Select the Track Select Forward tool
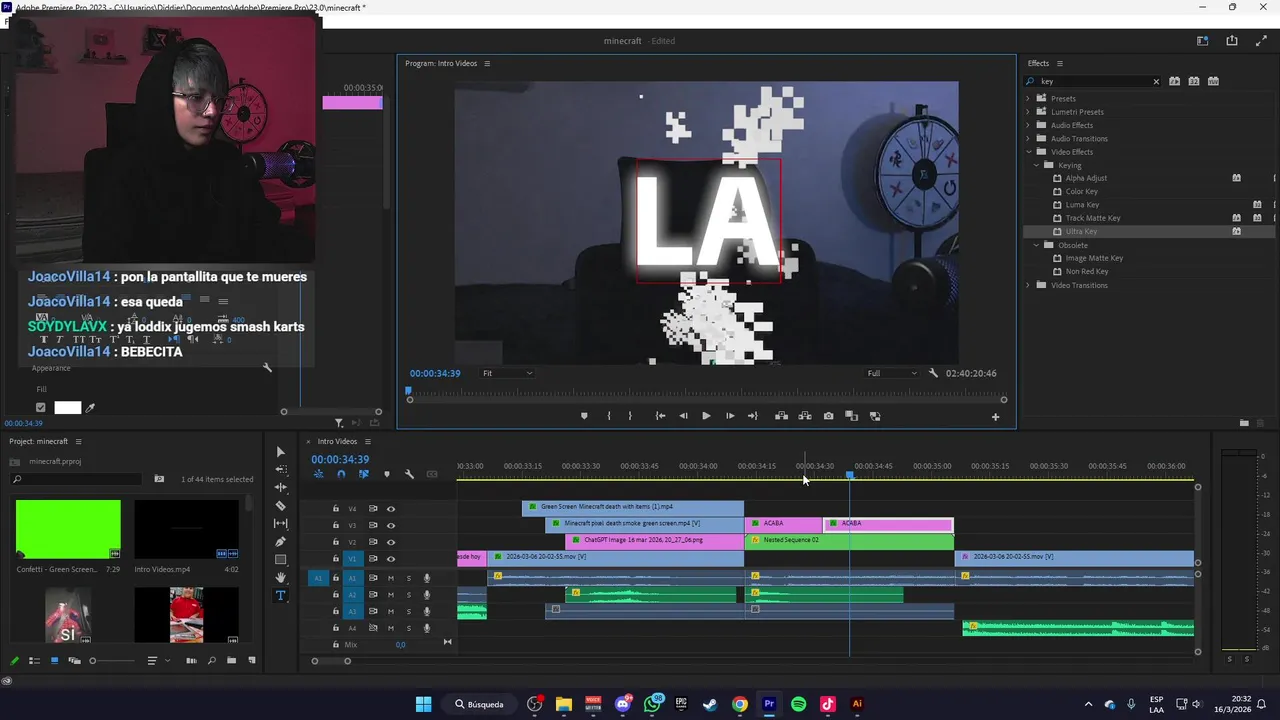 click(x=280, y=470)
